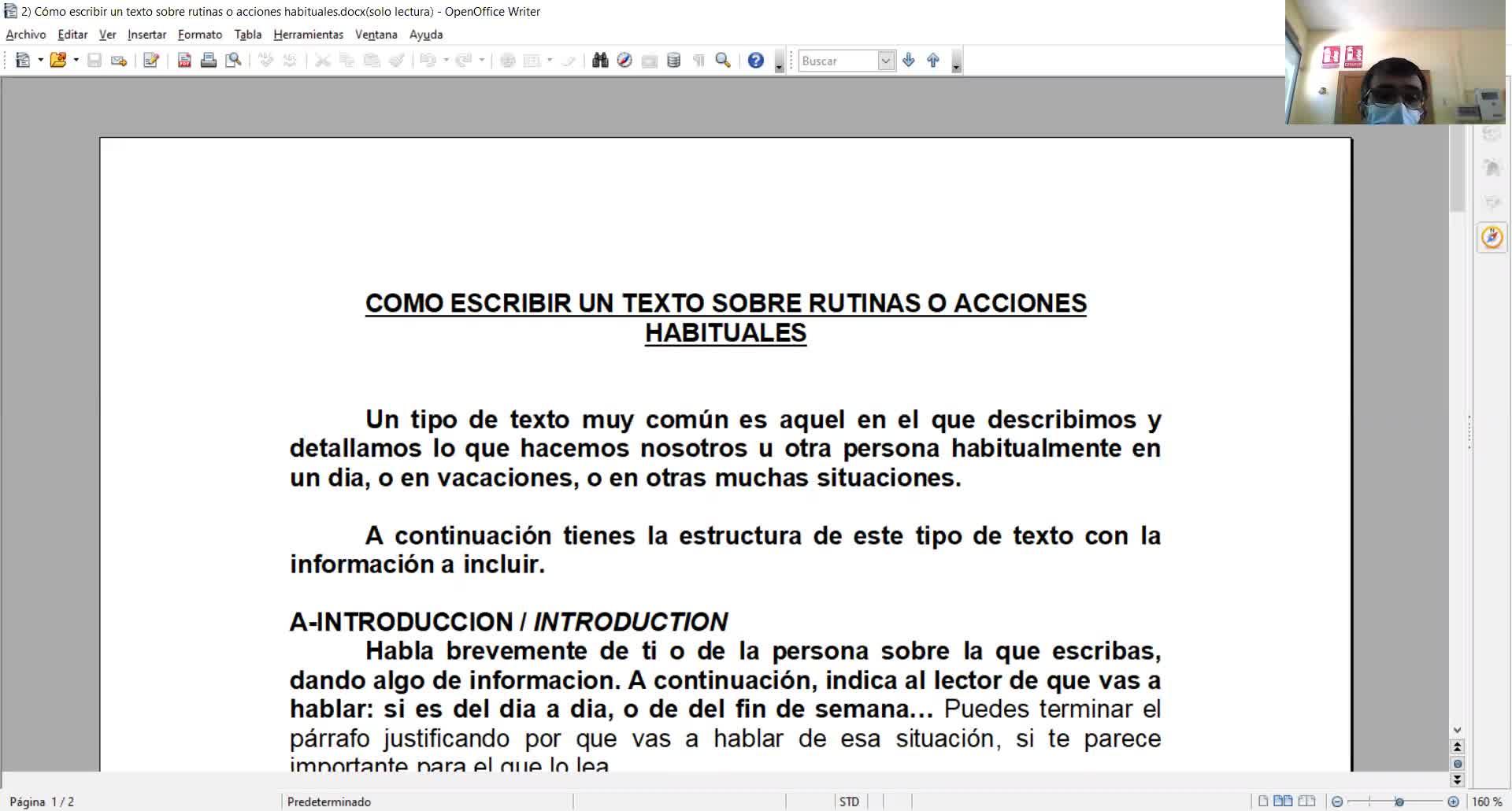Click the Find Next down arrow

coord(909,61)
